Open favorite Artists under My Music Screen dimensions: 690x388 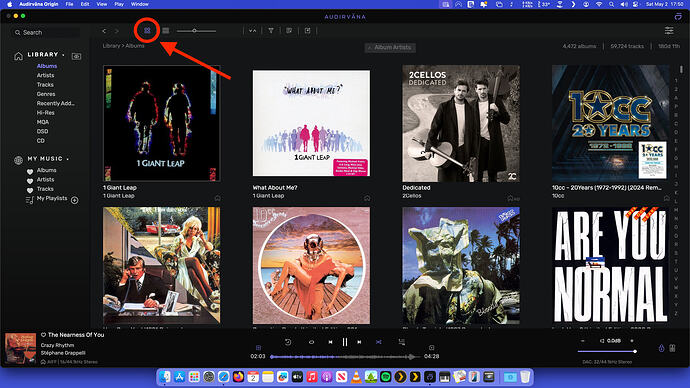45,179
